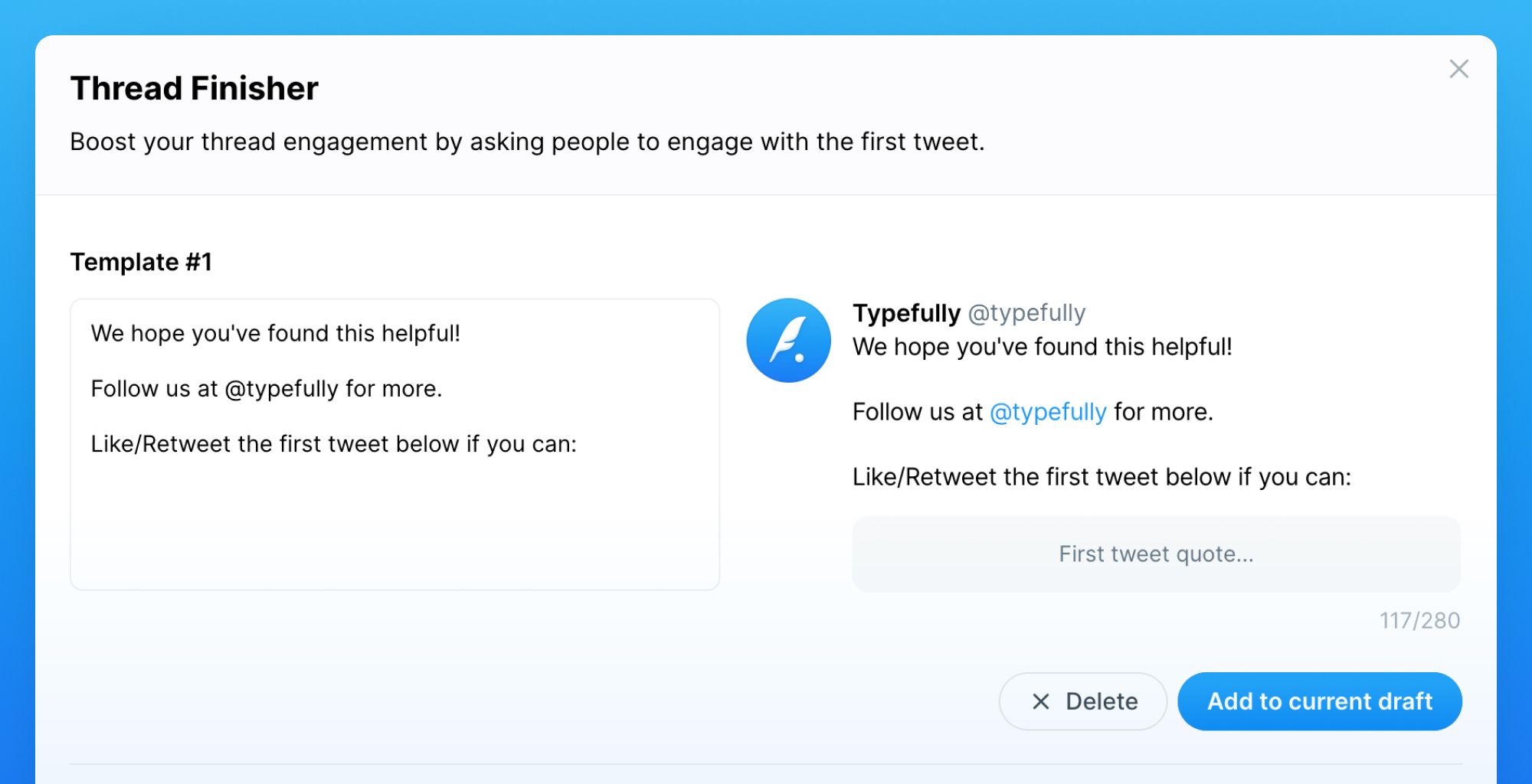Open the blue @typefully mention link
The image size is (1532, 784).
[1048, 412]
